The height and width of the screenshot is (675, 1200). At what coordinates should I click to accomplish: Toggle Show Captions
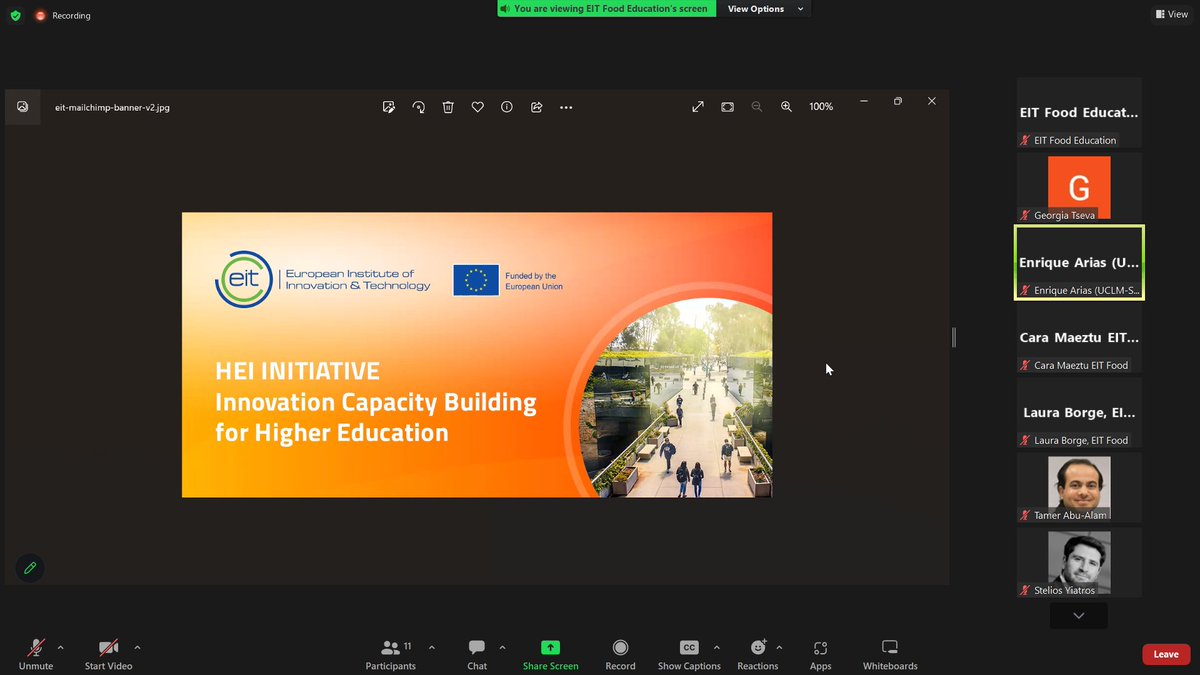689,654
